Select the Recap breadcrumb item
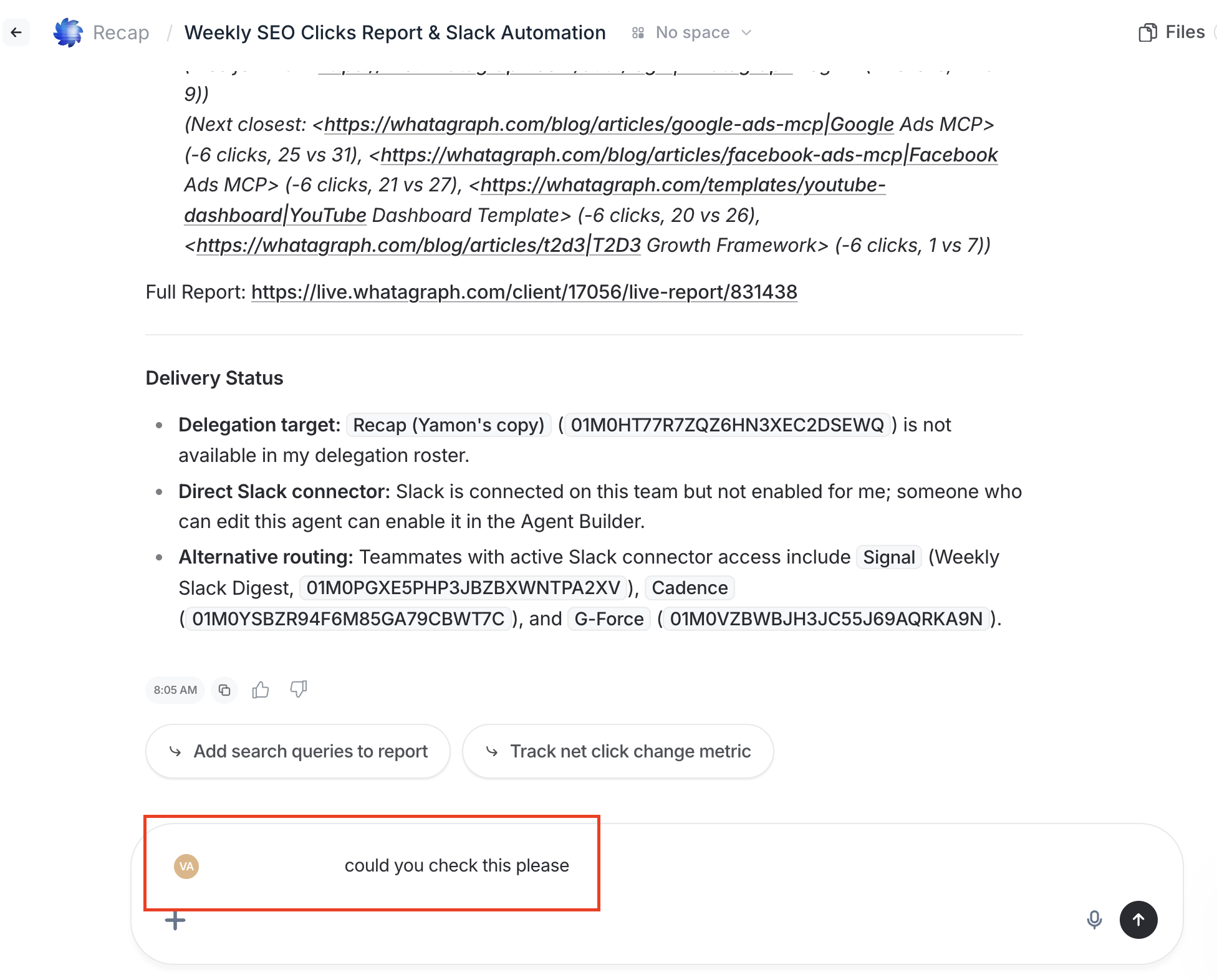Image resolution: width=1217 pixels, height=980 pixels. tap(121, 32)
